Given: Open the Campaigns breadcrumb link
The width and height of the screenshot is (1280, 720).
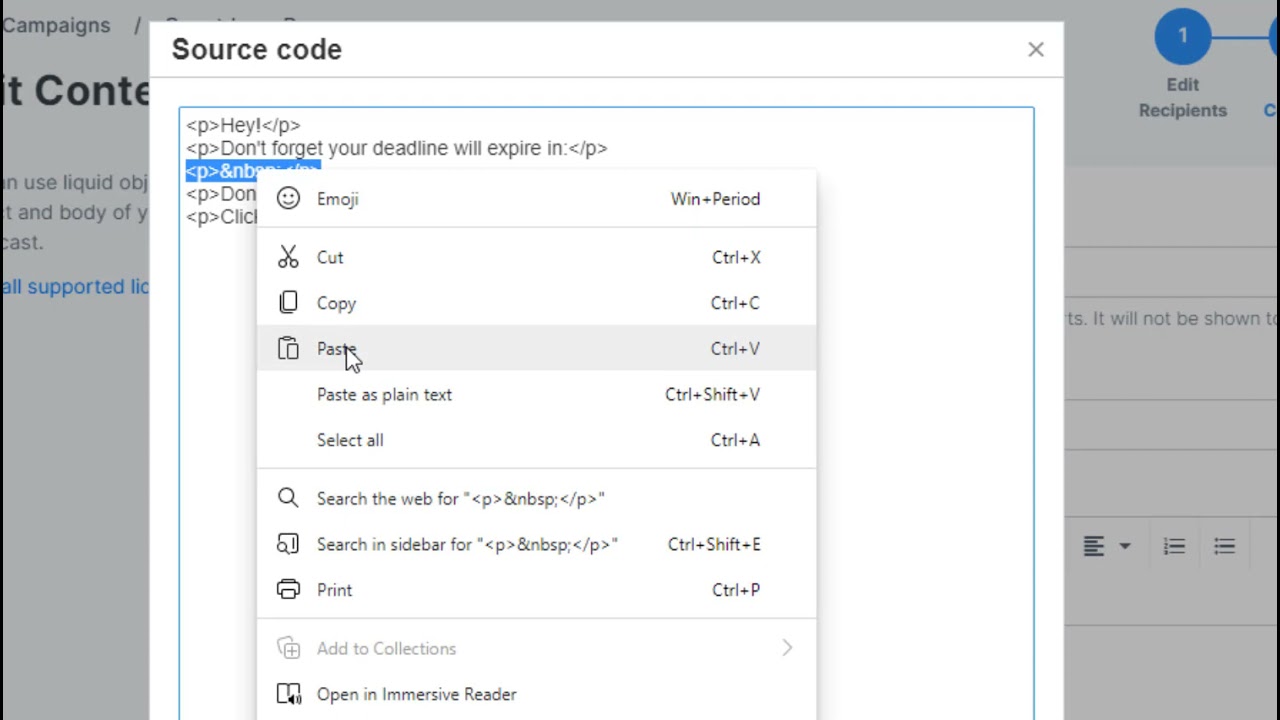Looking at the screenshot, I should pos(56,25).
